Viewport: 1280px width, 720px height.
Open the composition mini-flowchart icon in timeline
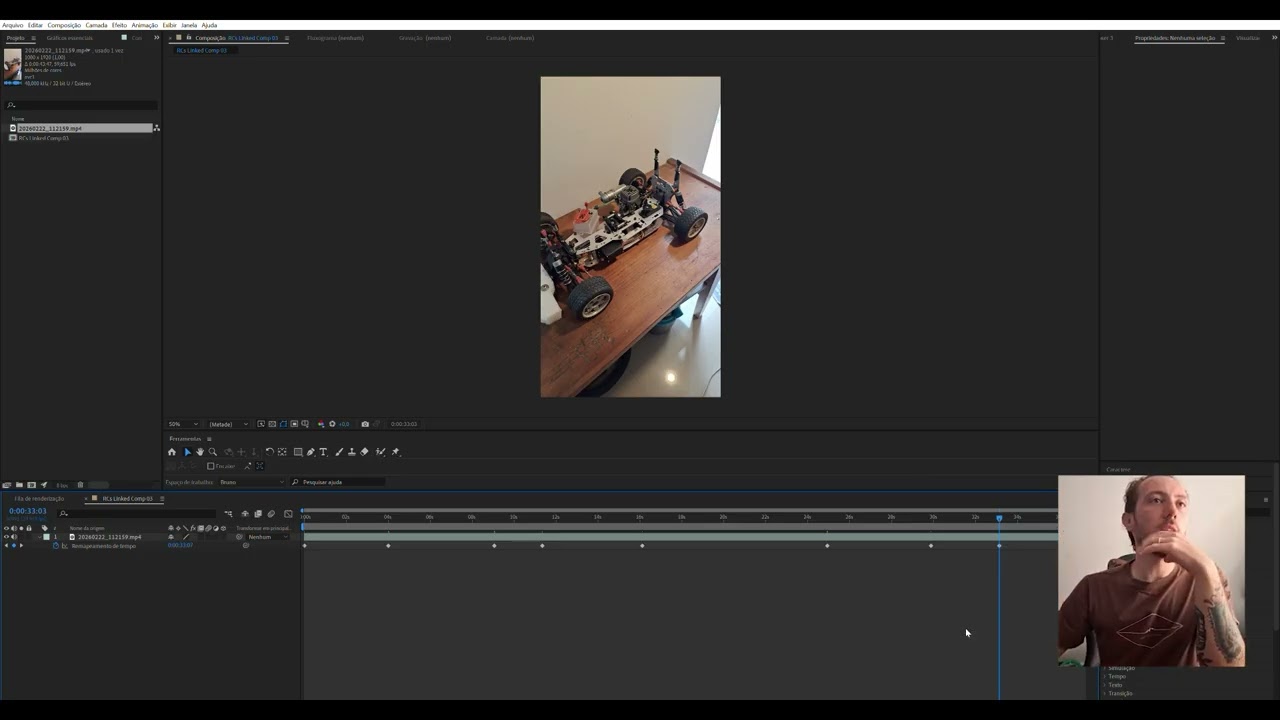228,514
